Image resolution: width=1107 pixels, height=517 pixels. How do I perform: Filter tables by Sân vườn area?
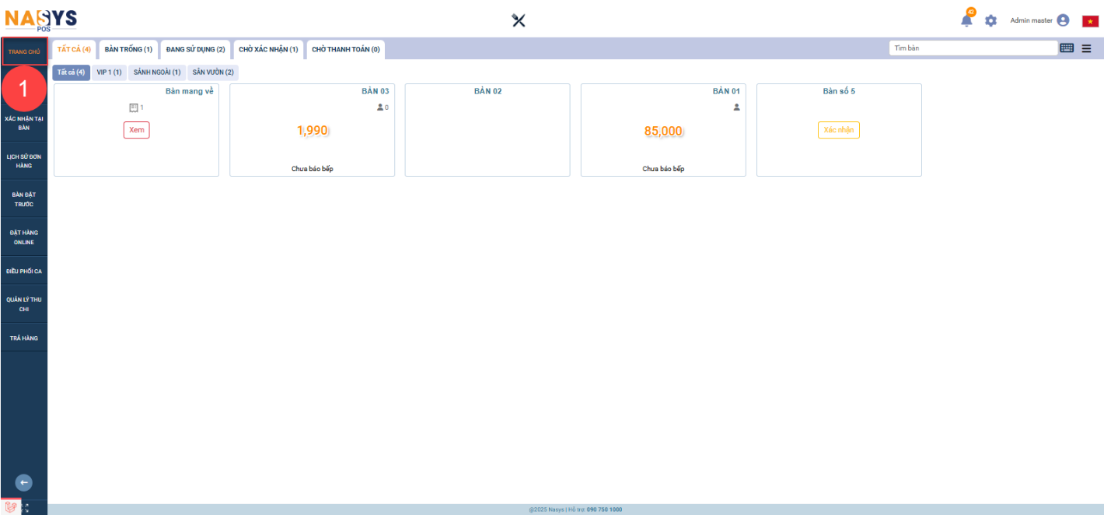pyautogui.click(x=213, y=72)
